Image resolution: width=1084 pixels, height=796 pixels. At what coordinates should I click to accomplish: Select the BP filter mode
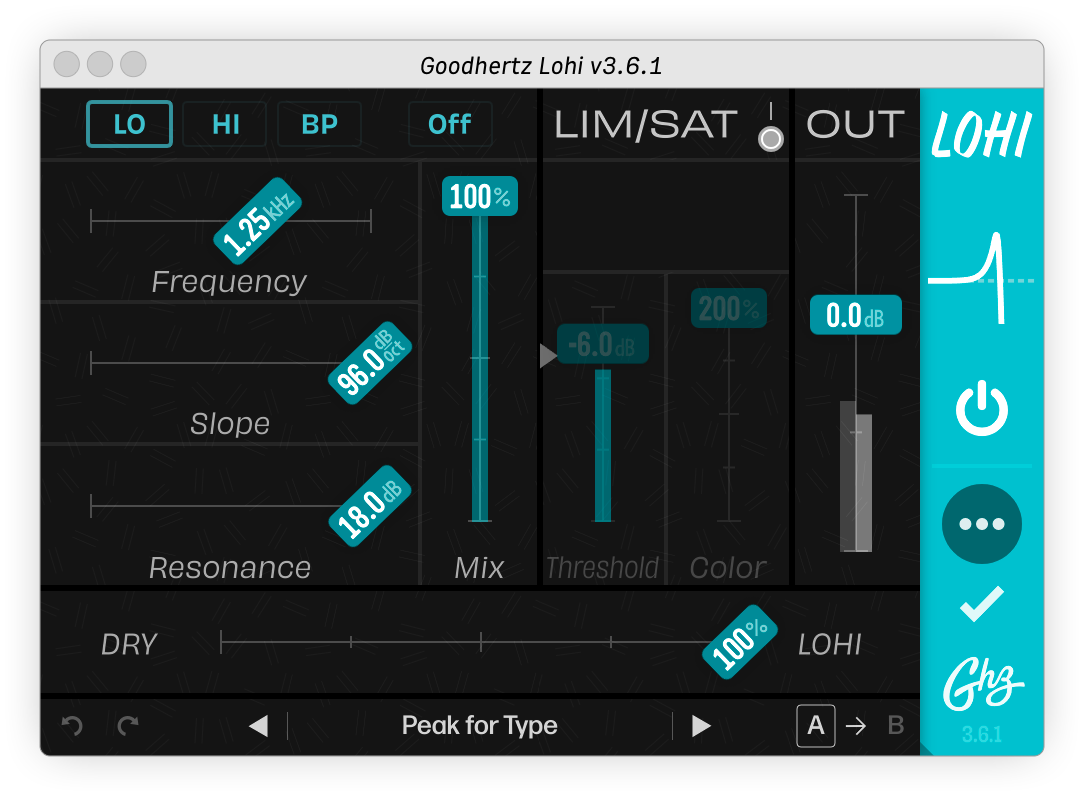tap(319, 124)
